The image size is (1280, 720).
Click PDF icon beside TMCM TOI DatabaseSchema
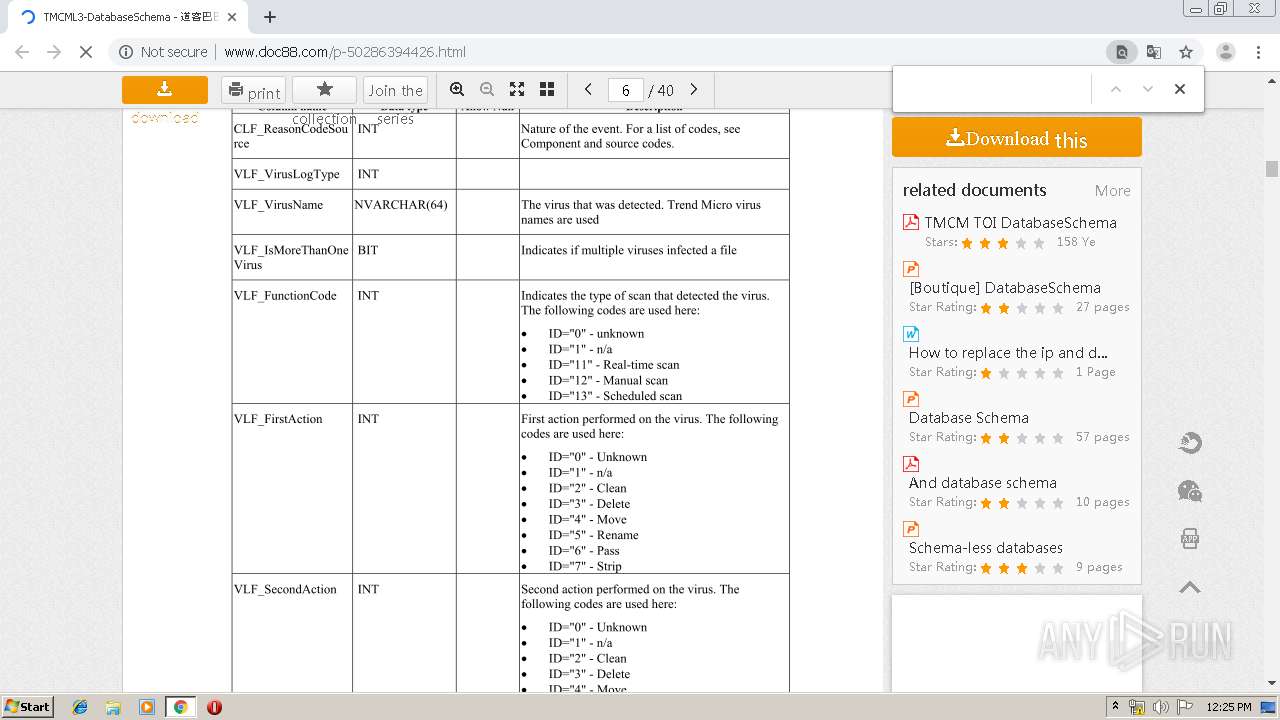point(911,222)
